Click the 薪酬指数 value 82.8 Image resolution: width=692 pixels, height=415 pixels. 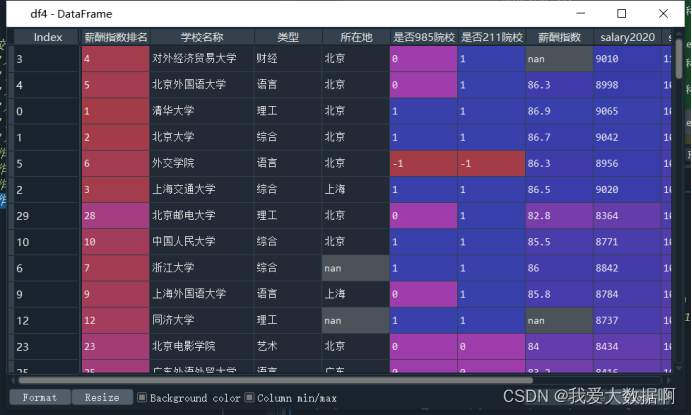point(559,215)
